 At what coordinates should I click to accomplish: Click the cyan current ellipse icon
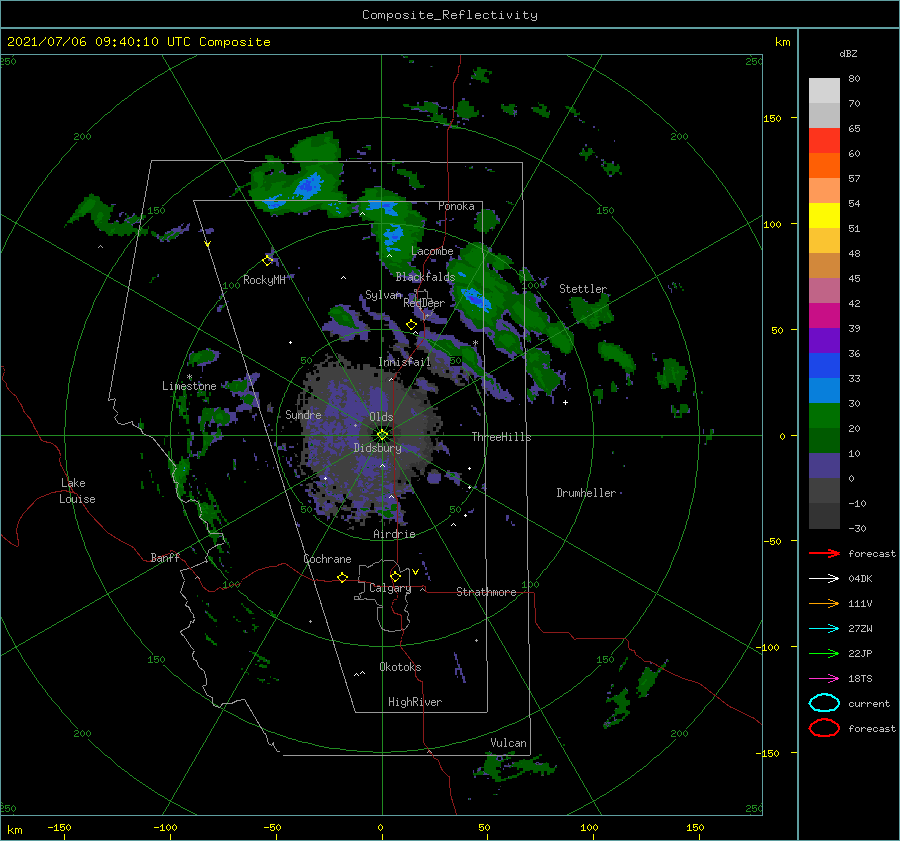coord(824,703)
